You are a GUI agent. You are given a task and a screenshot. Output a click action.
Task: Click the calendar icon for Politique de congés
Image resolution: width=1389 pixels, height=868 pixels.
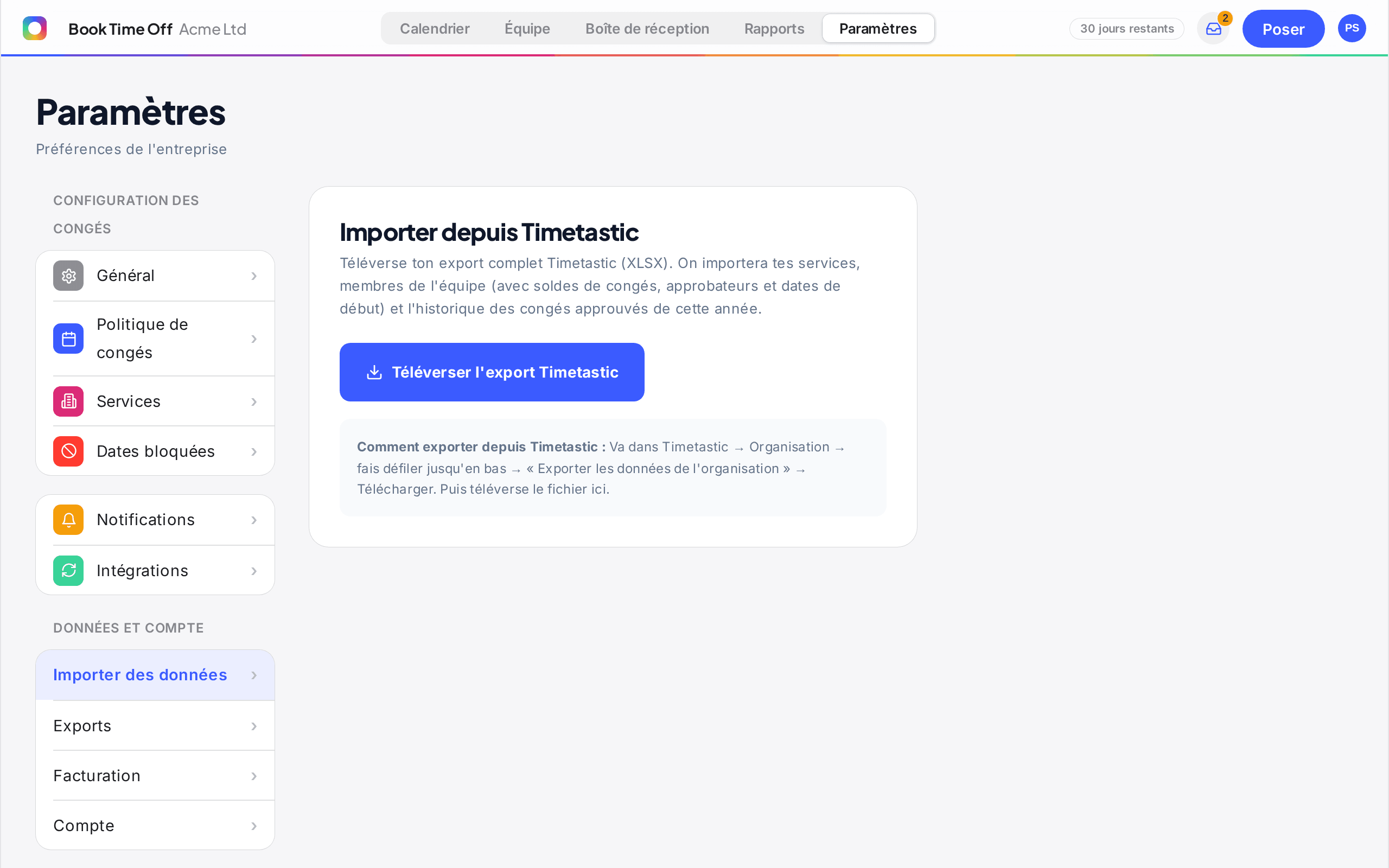click(68, 339)
